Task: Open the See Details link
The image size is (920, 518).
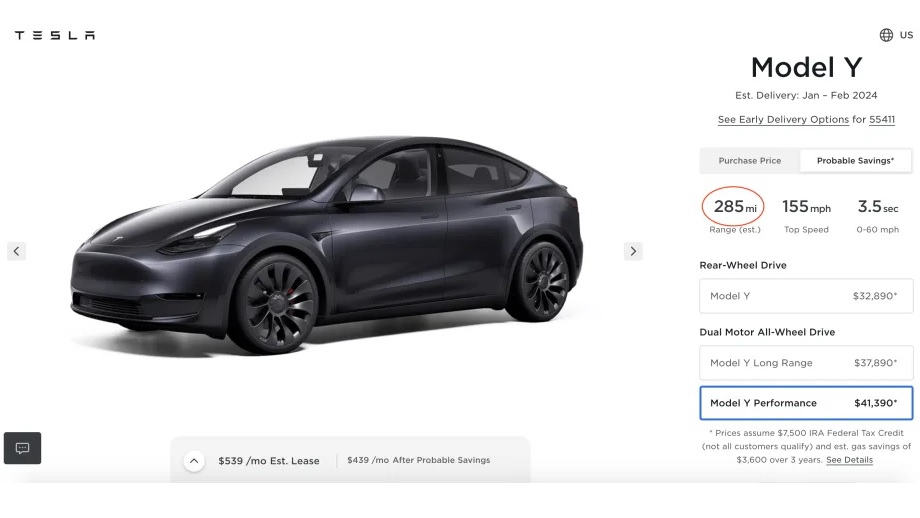Action: point(850,460)
